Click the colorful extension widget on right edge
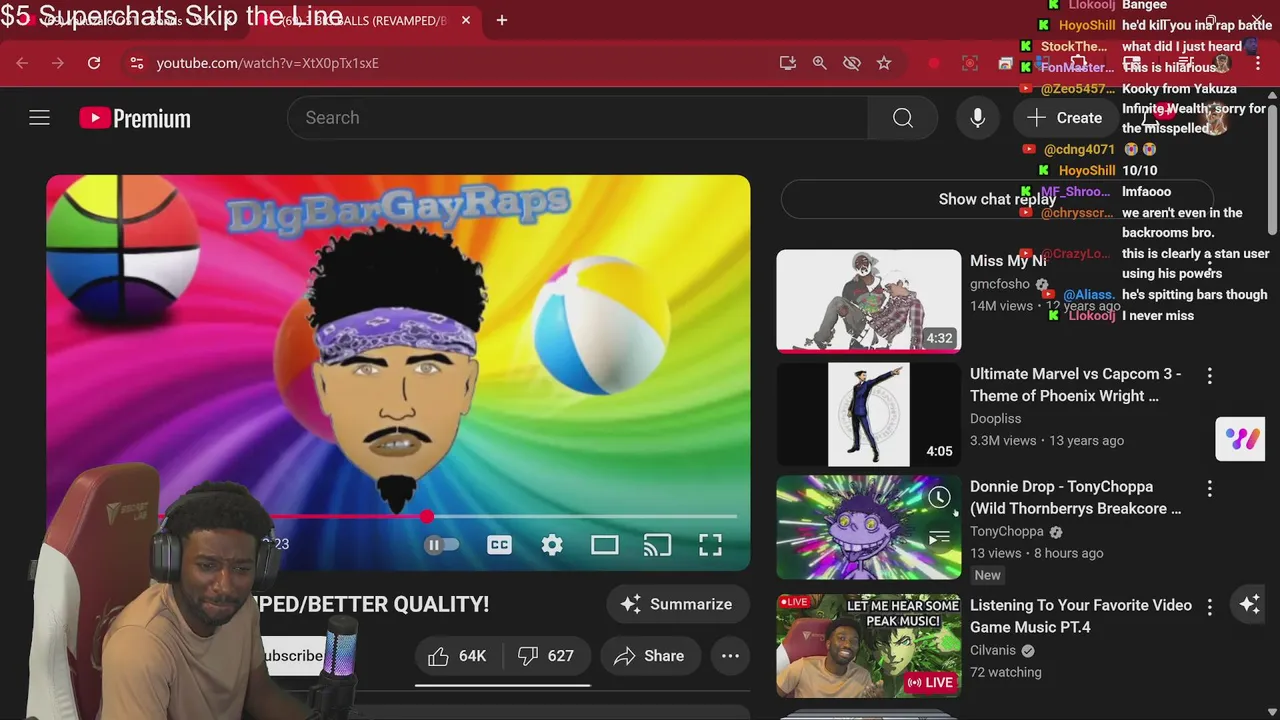The image size is (1280, 720). pos(1240,438)
